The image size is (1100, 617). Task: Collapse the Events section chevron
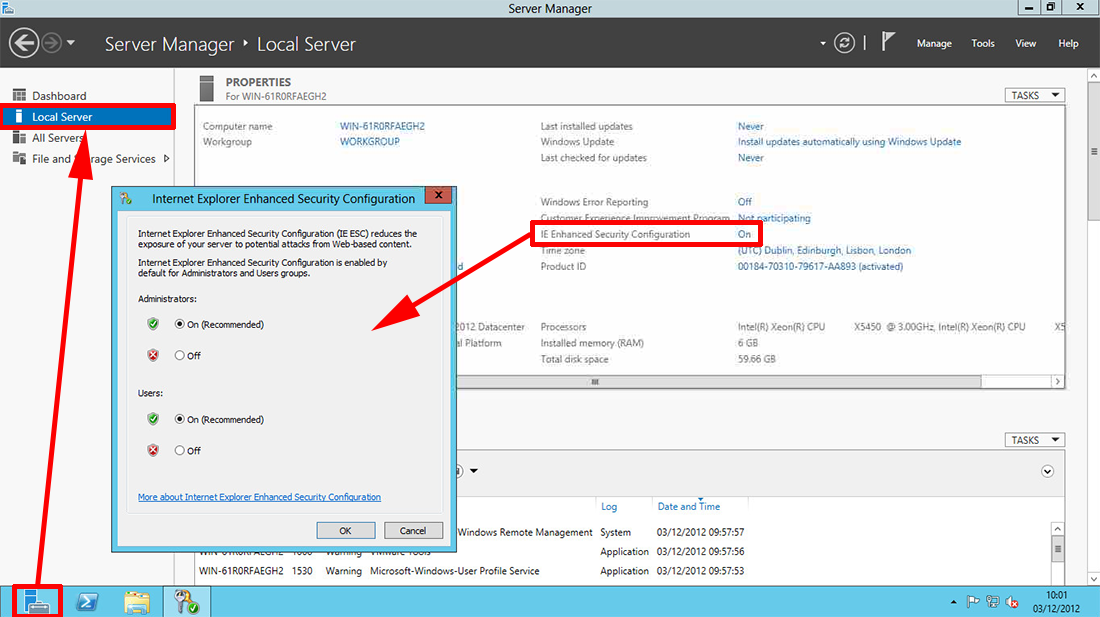coord(1047,472)
